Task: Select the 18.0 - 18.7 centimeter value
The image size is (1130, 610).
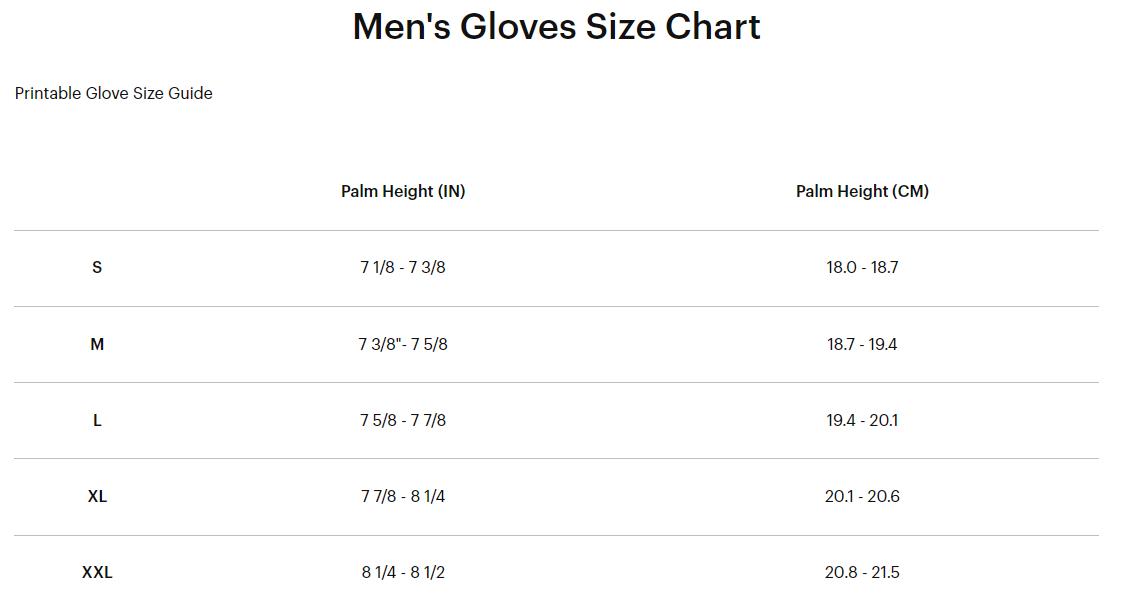Action: click(x=862, y=268)
